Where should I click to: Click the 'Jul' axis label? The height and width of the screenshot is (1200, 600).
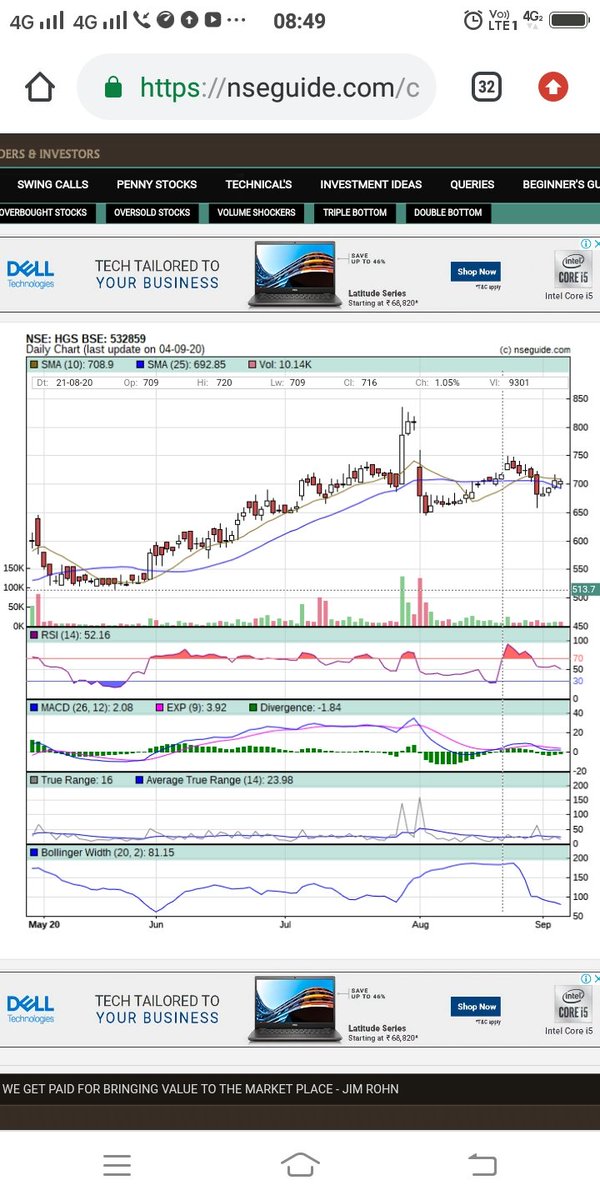point(286,926)
